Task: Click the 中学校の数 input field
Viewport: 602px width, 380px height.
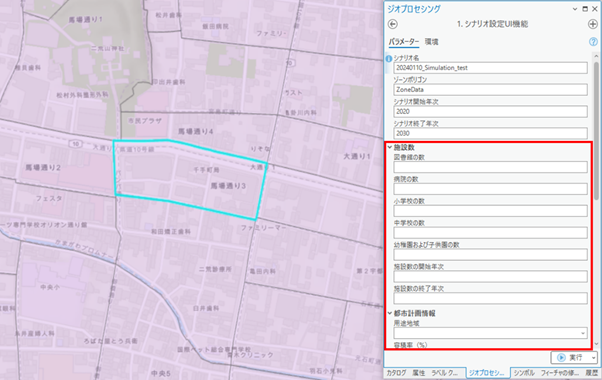Action: pyautogui.click(x=490, y=233)
